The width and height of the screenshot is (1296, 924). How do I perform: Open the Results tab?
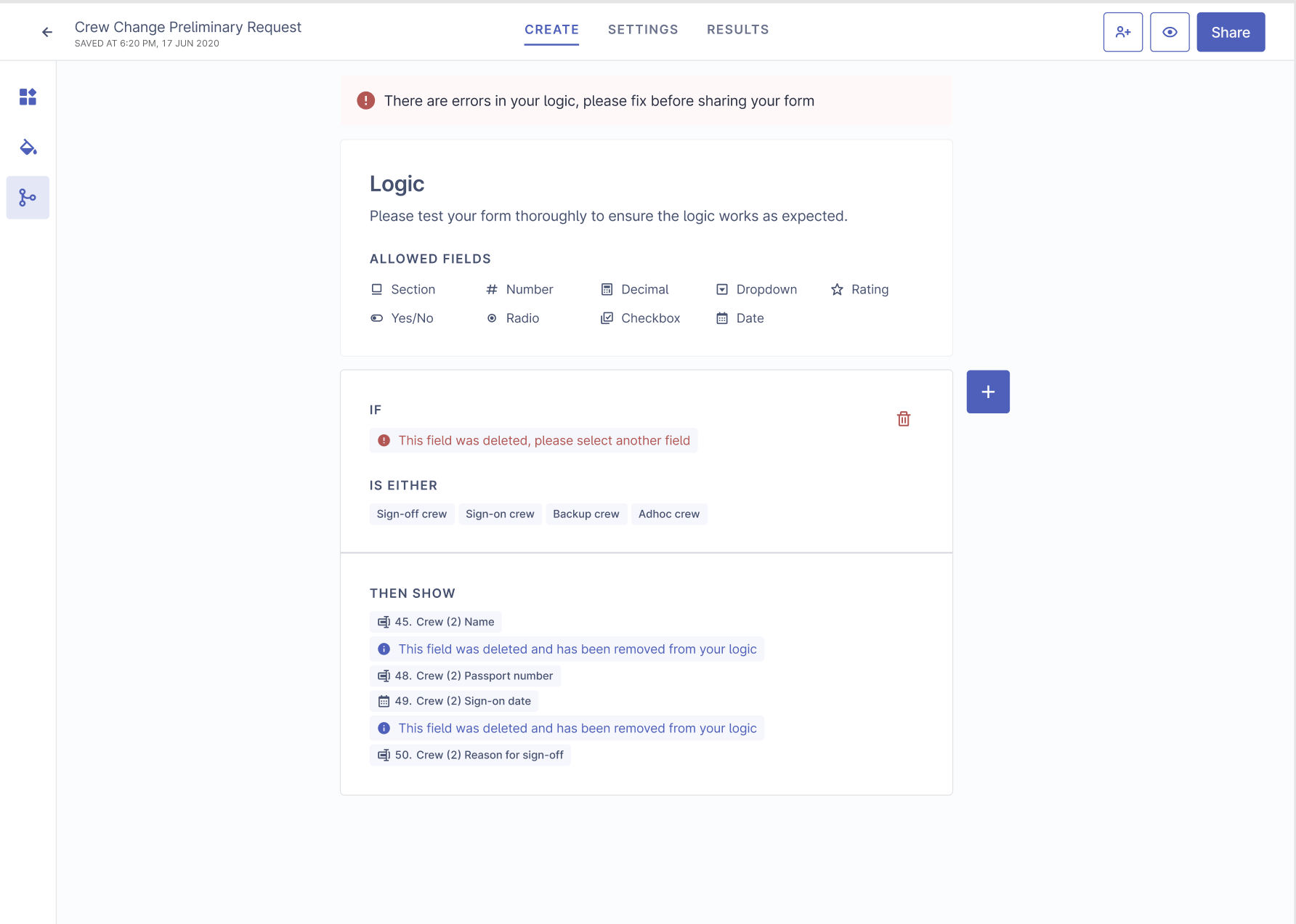click(737, 29)
